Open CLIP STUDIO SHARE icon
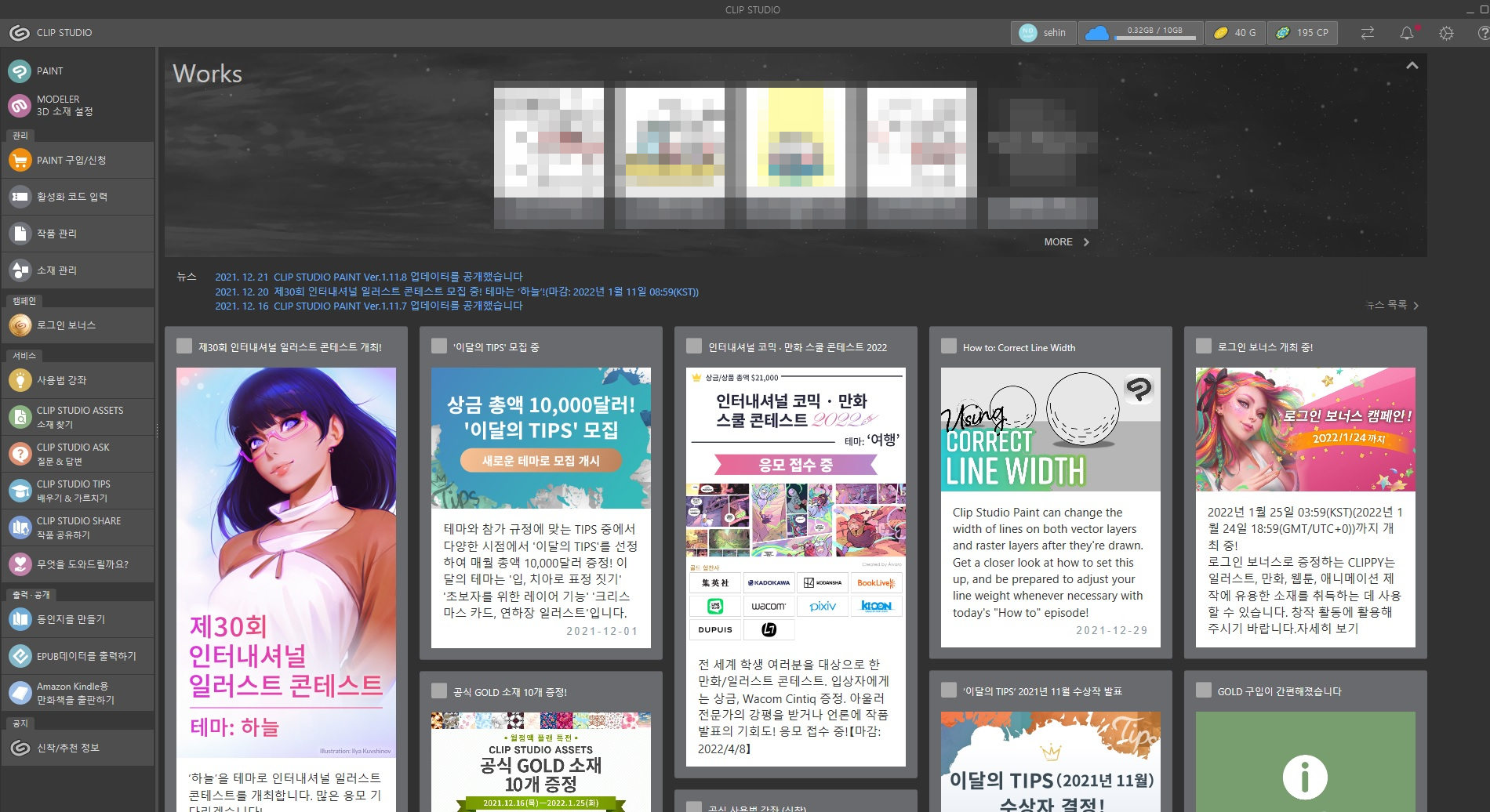 point(19,527)
